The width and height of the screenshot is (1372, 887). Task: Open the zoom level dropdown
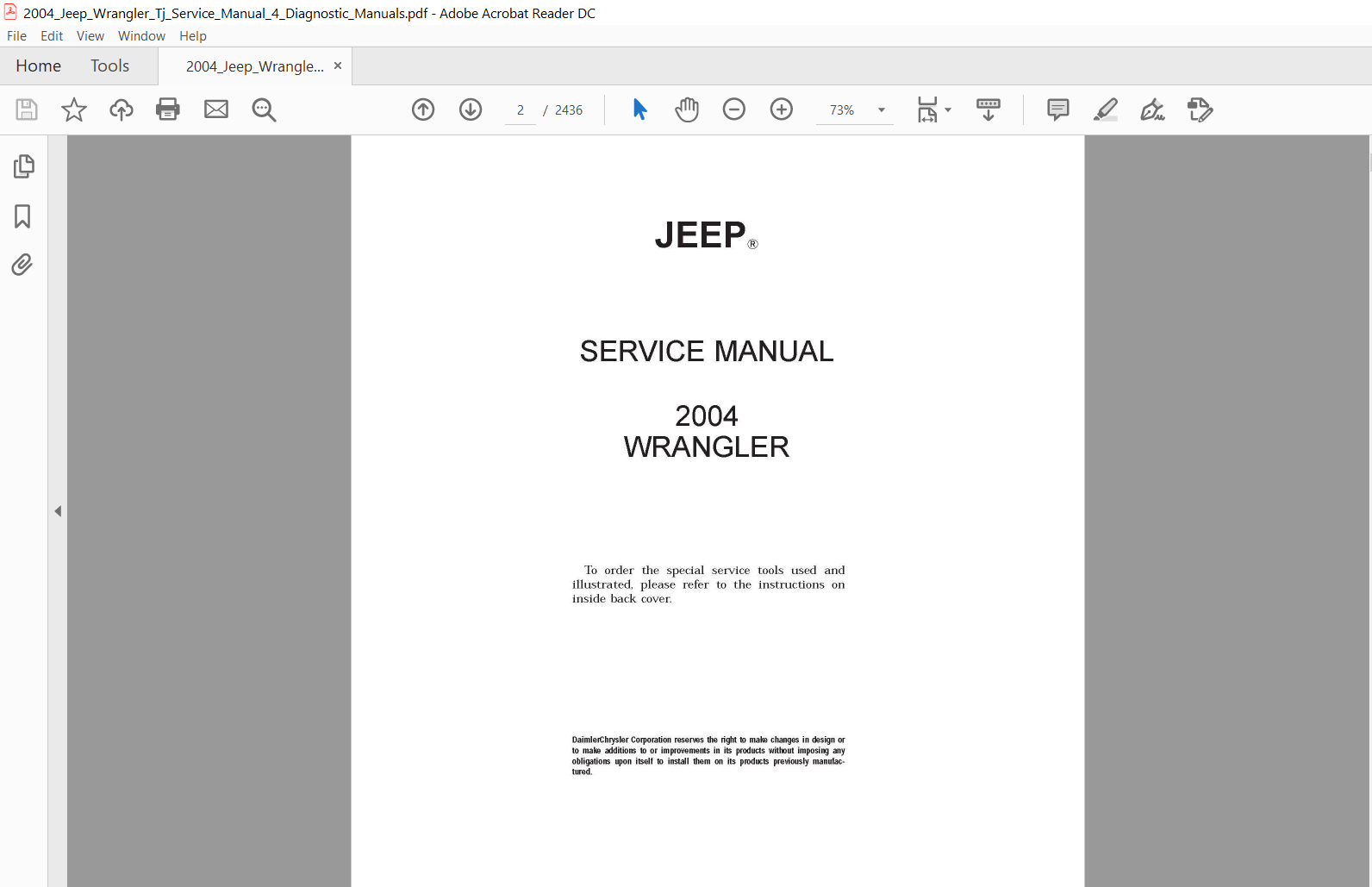coord(882,109)
